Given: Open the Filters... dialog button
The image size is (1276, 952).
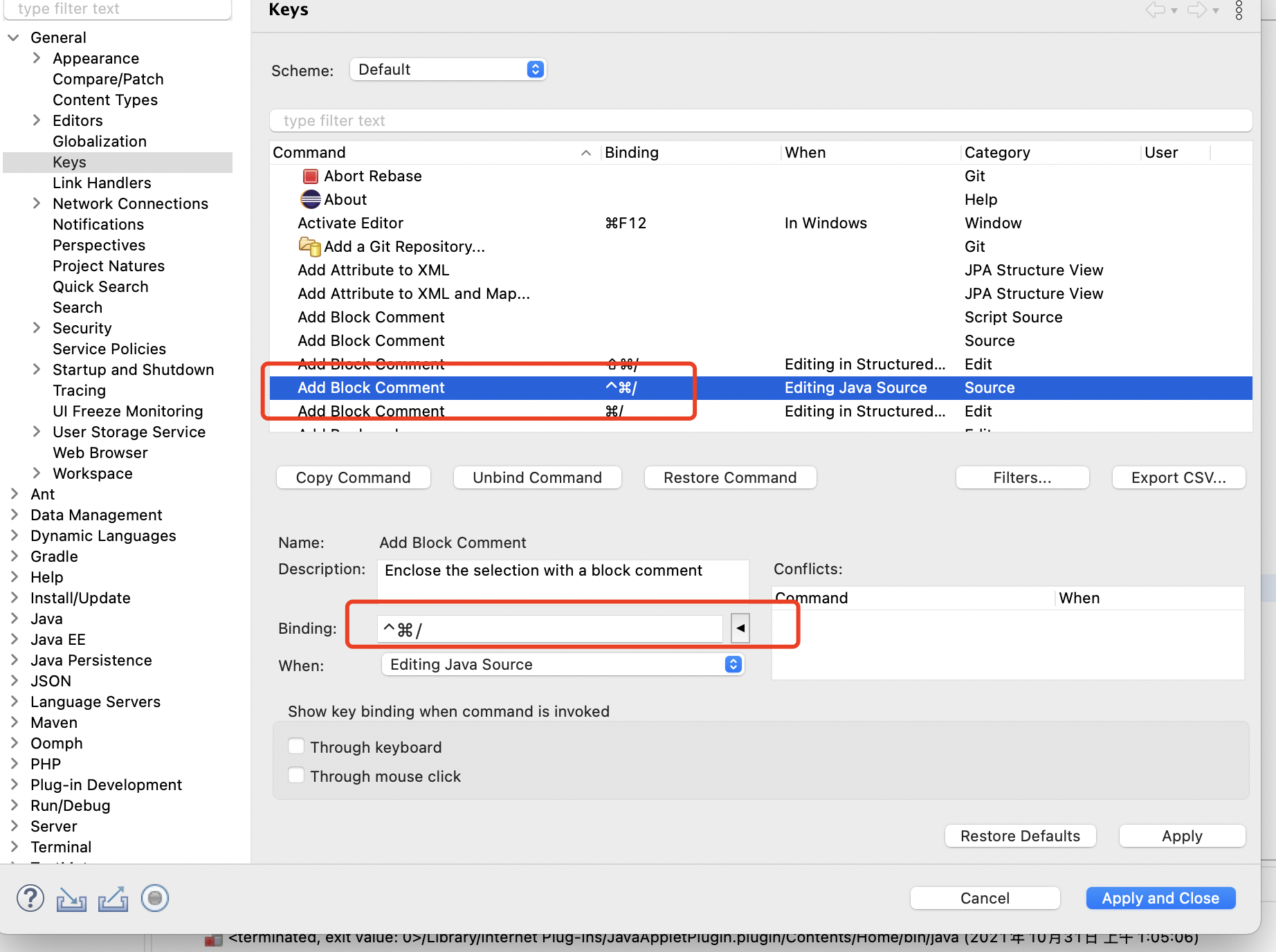Looking at the screenshot, I should point(1023,477).
